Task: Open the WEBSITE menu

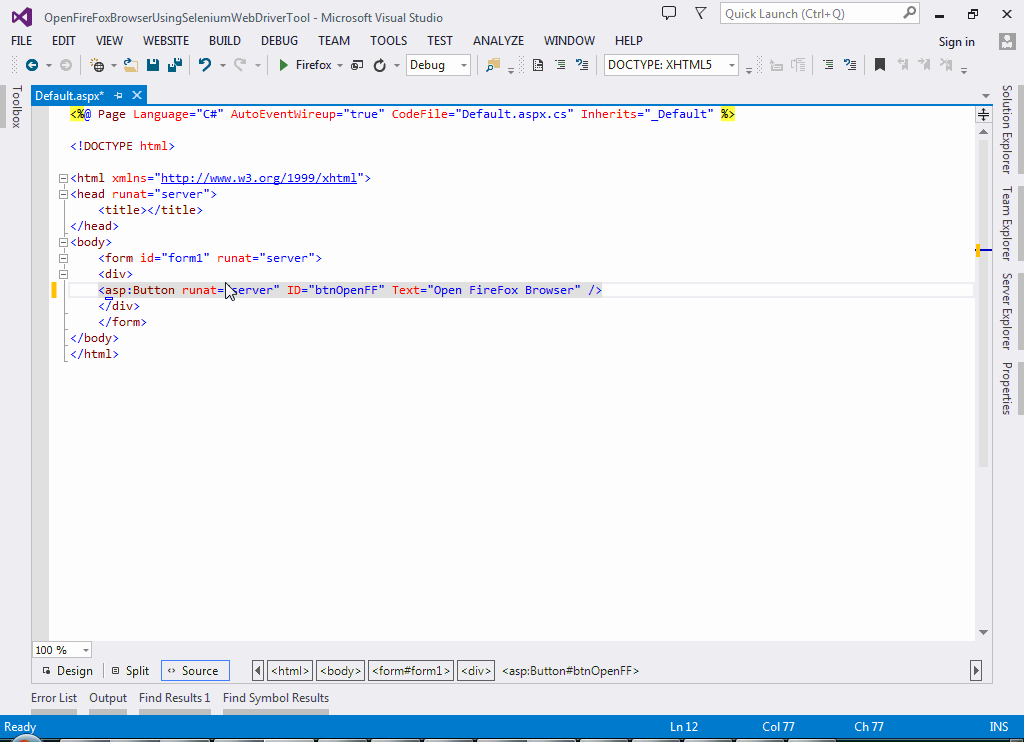Action: coord(166,40)
